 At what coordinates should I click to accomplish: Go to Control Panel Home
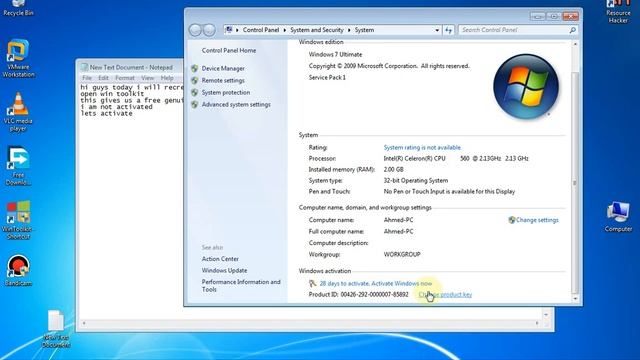click(x=229, y=51)
